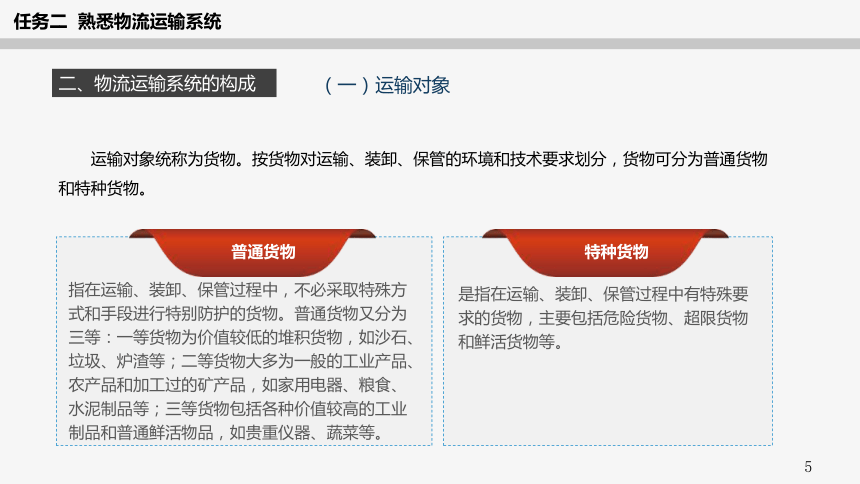Click the slide page number 5
Screen dimensions: 860x484
[x=808, y=466]
